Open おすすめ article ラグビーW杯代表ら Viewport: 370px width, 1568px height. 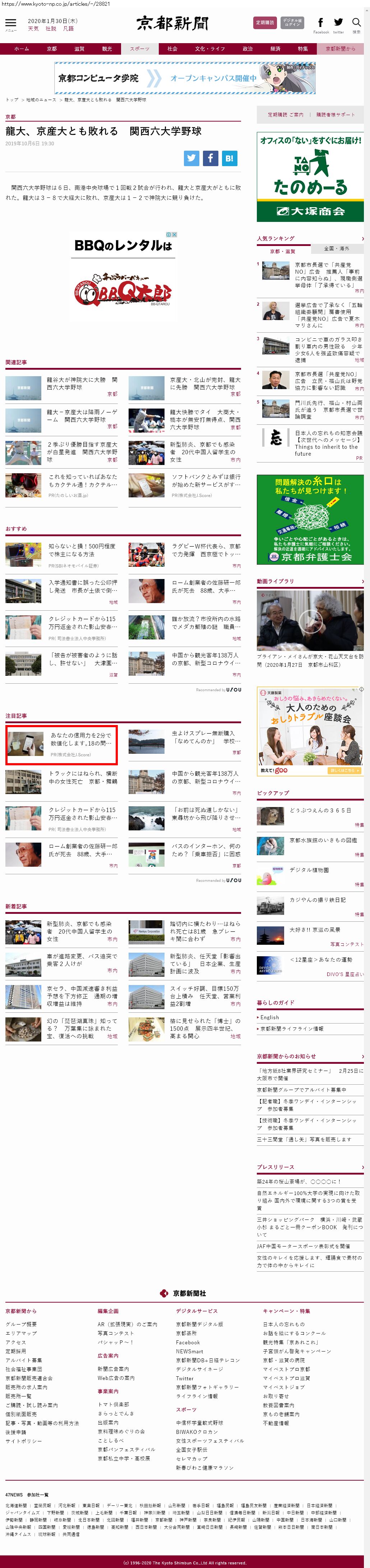coord(206,550)
